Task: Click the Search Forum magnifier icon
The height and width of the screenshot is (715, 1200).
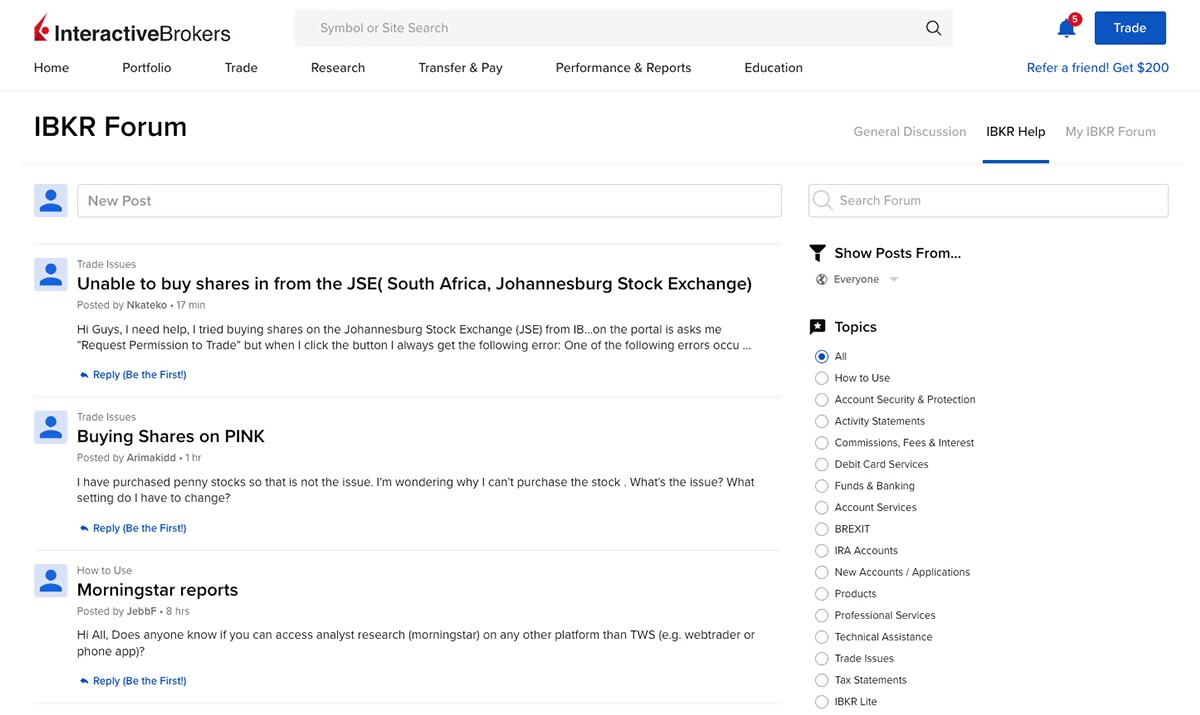Action: pos(823,200)
